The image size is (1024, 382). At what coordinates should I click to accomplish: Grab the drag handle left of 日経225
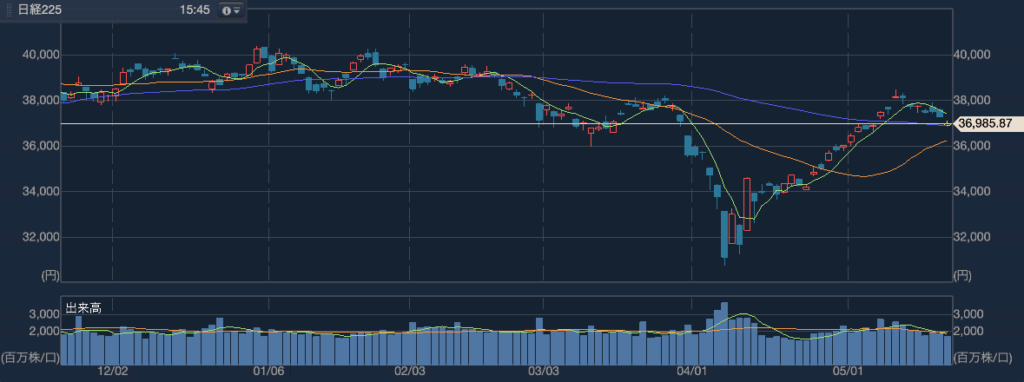(10, 11)
